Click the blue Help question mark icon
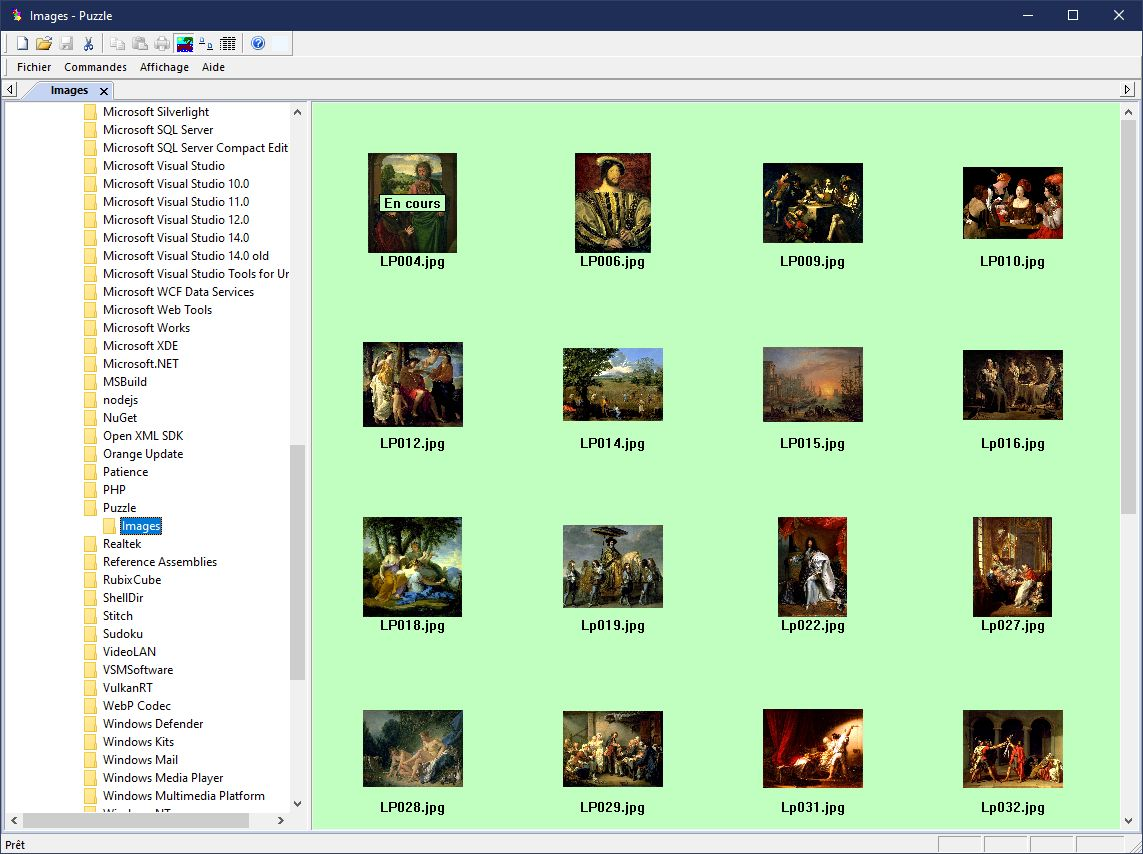Screen dimensions: 1143x854 [x=258, y=43]
